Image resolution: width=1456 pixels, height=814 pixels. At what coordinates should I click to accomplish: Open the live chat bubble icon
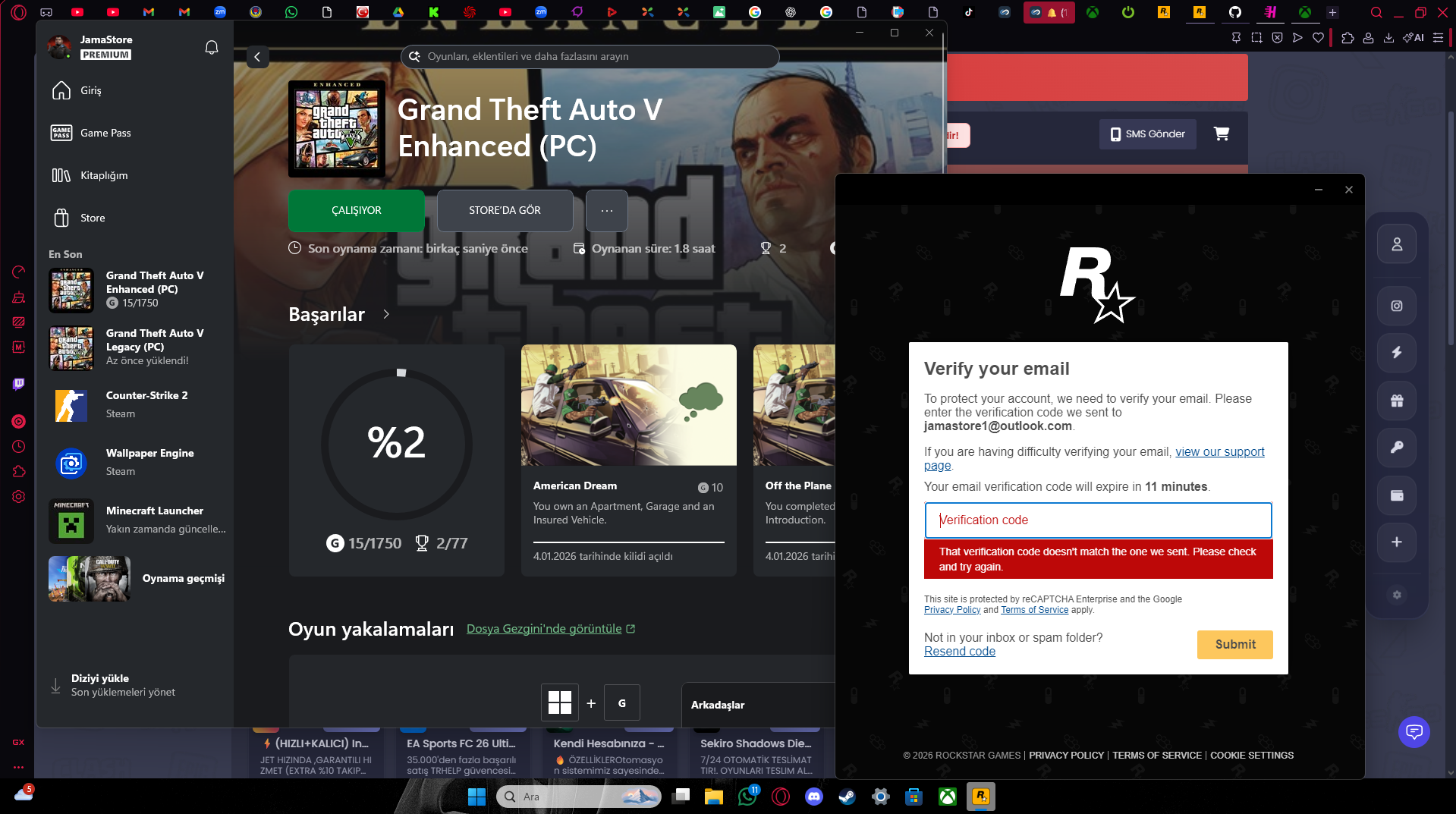pyautogui.click(x=1414, y=732)
